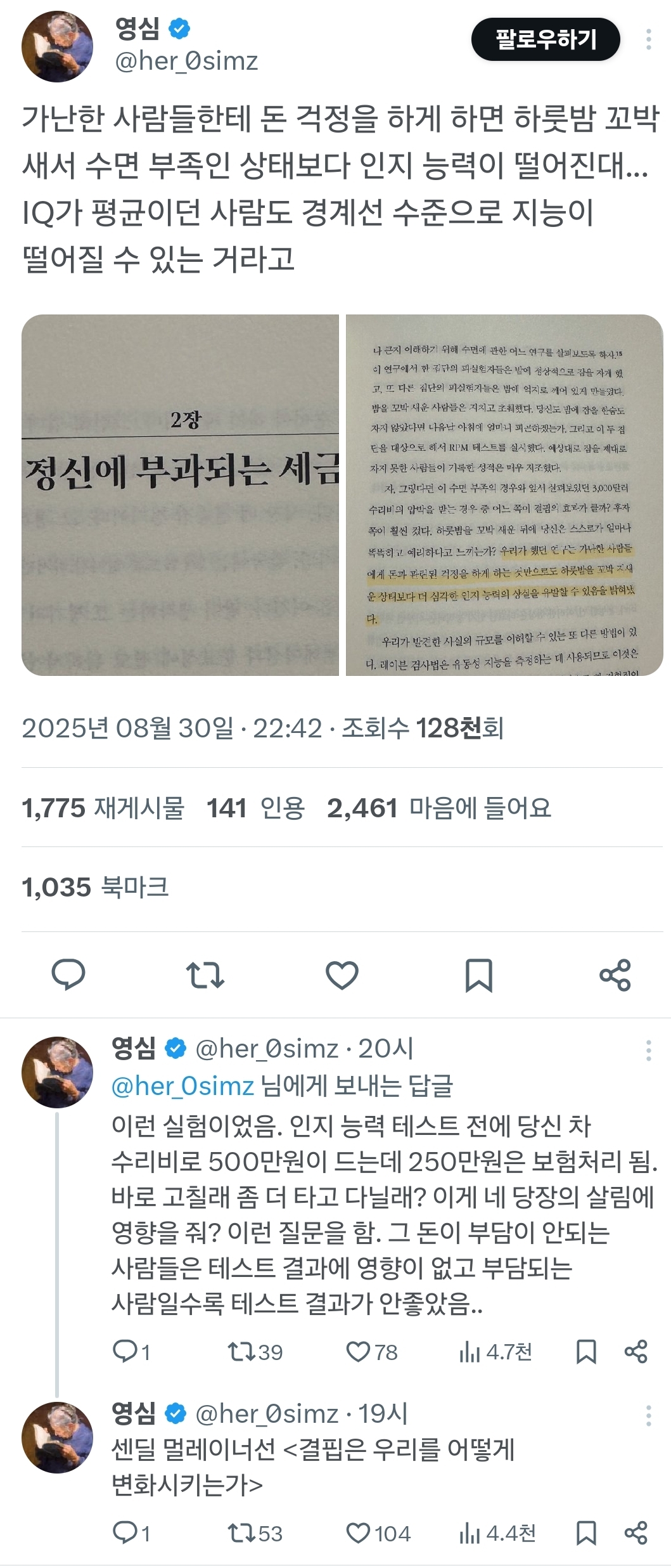The height and width of the screenshot is (1568, 671).
Task: View the 1,775 재게시물 reposts list
Action: 103,808
